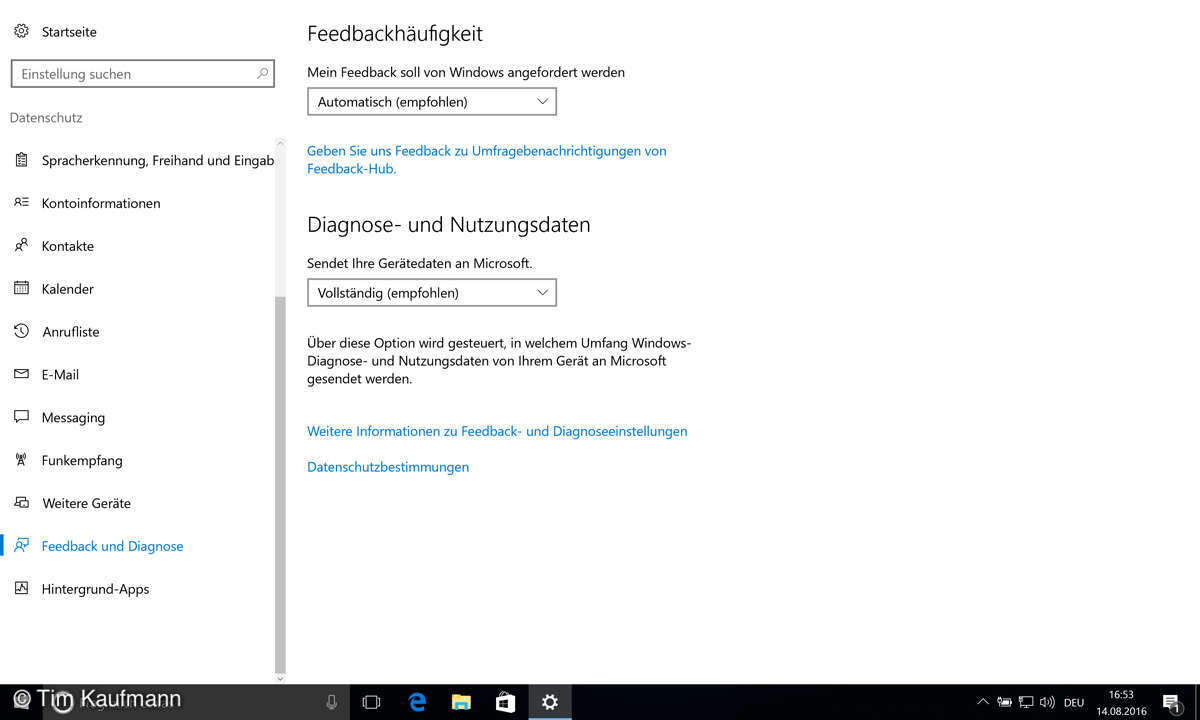The image size is (1200, 720).
Task: Click the Einstellung suchen search field
Action: pos(142,73)
